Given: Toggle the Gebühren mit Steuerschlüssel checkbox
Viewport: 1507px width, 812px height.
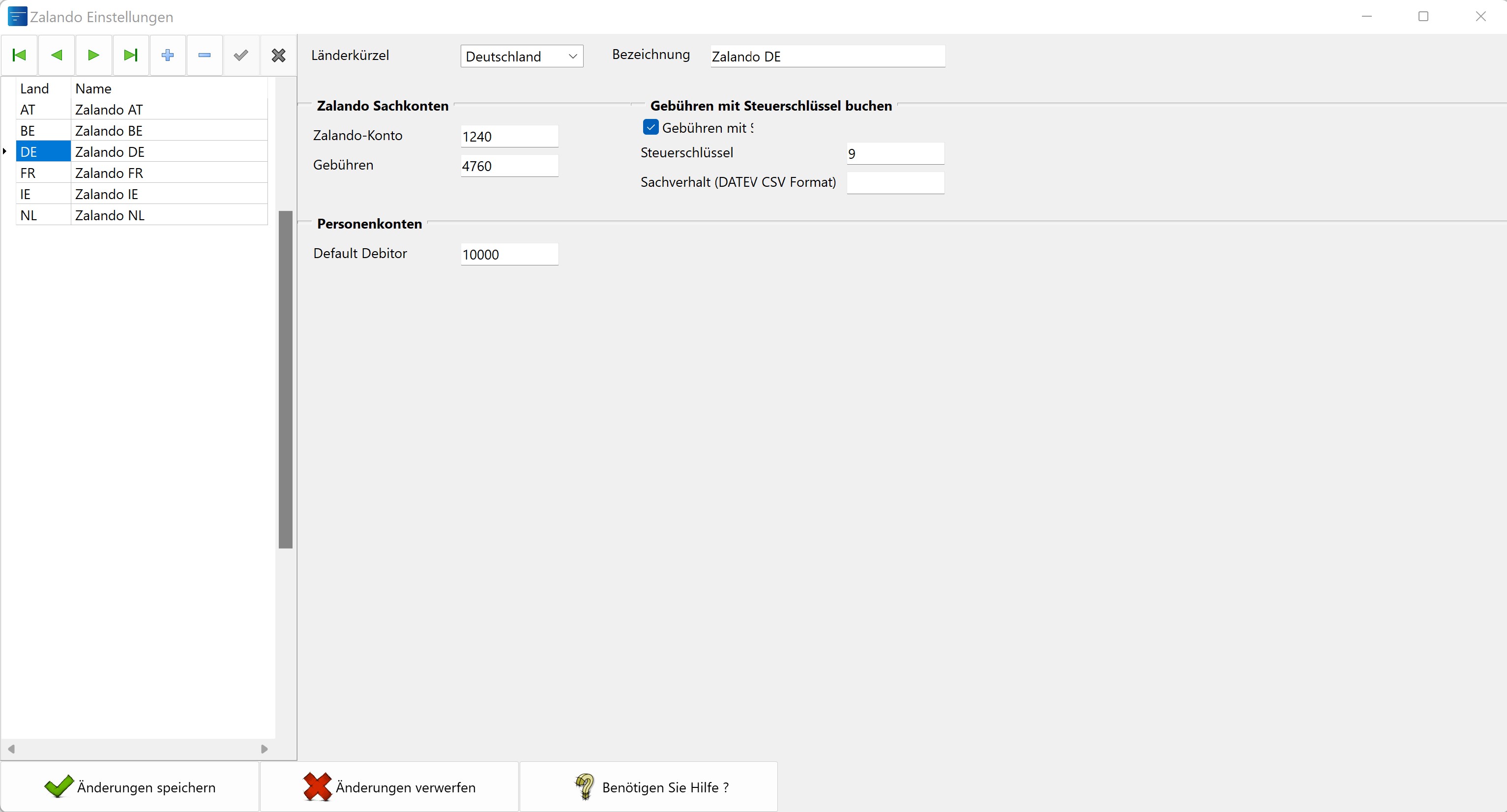Looking at the screenshot, I should pos(650,127).
